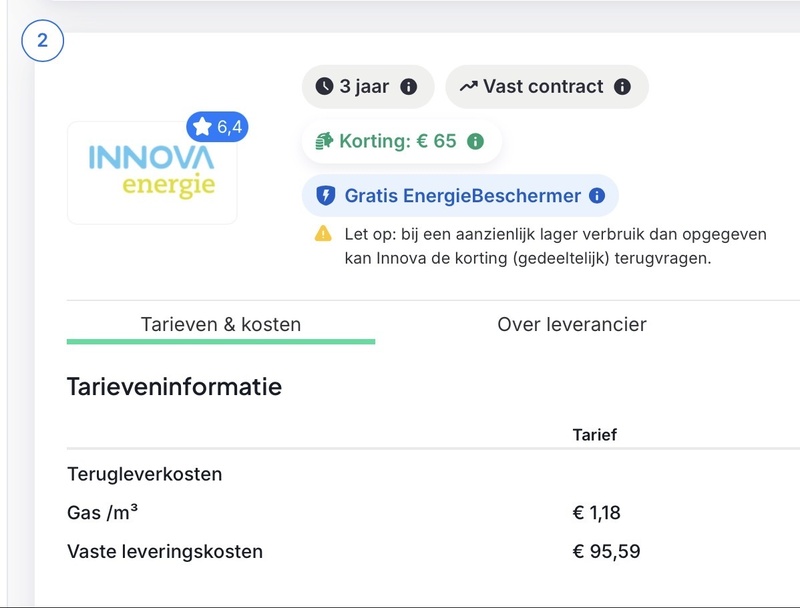
Task: Click the info icon next to 3 jaar
Action: coord(408,87)
